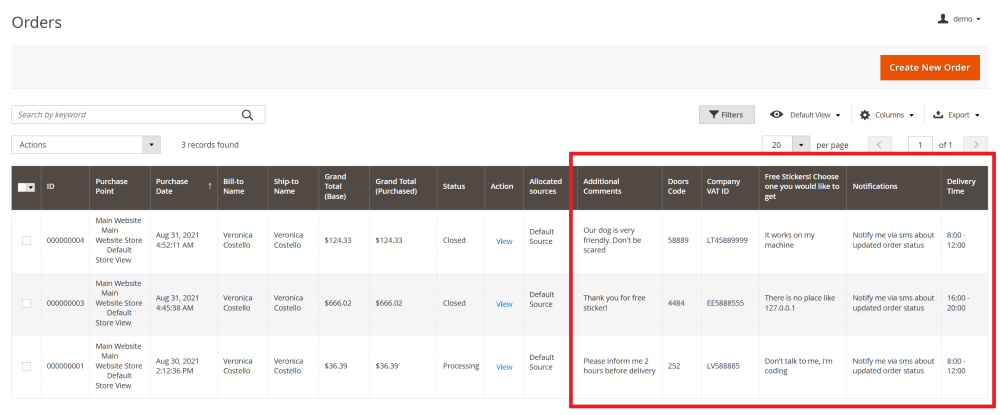
Task: View order 000000001
Action: 504,367
